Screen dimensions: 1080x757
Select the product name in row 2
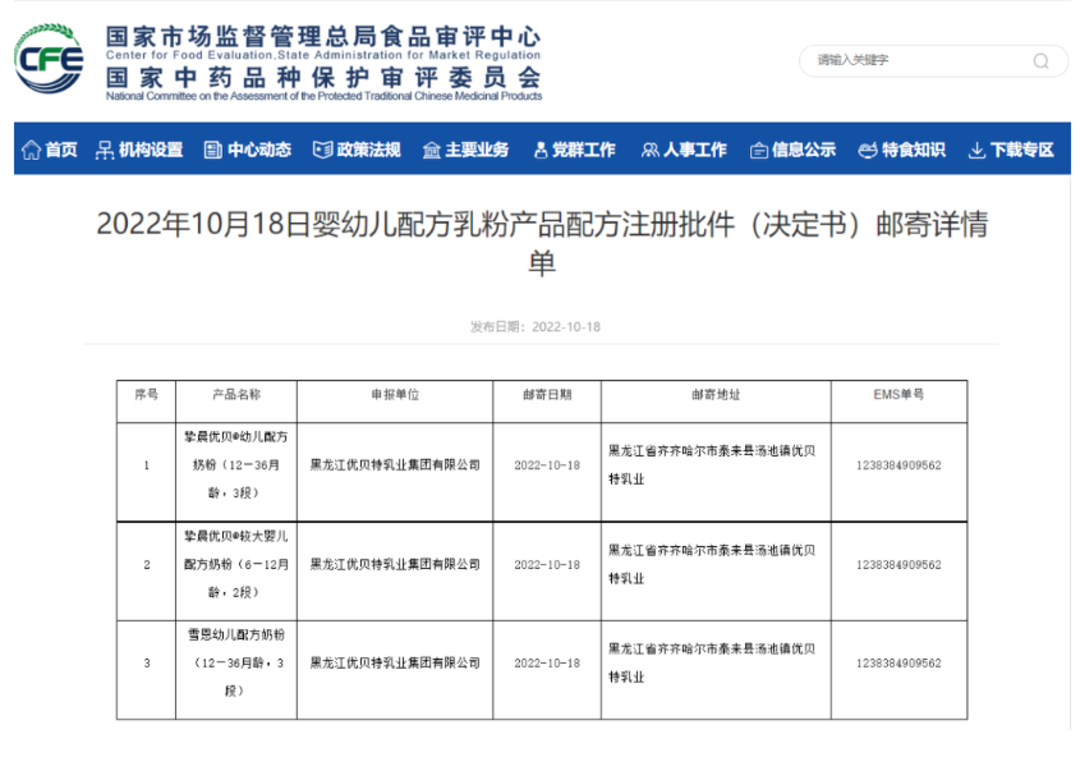(236, 564)
